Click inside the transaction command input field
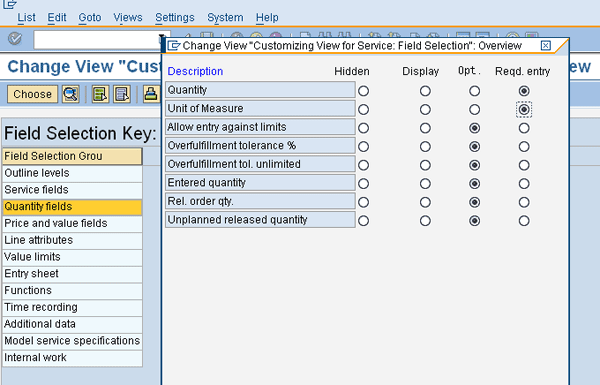Viewport: 600px width, 385px height. 96,39
